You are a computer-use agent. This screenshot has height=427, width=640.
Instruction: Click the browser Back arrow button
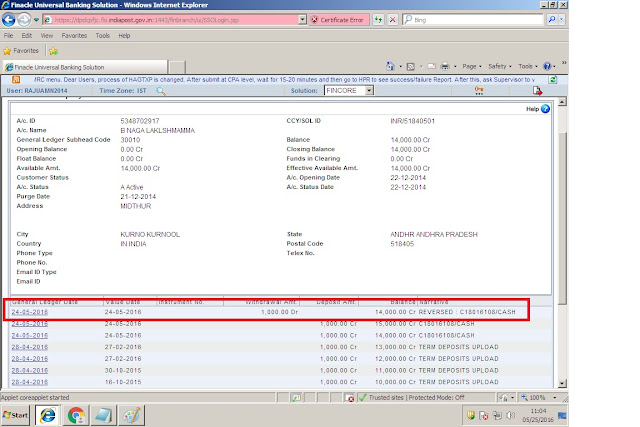click(9, 20)
